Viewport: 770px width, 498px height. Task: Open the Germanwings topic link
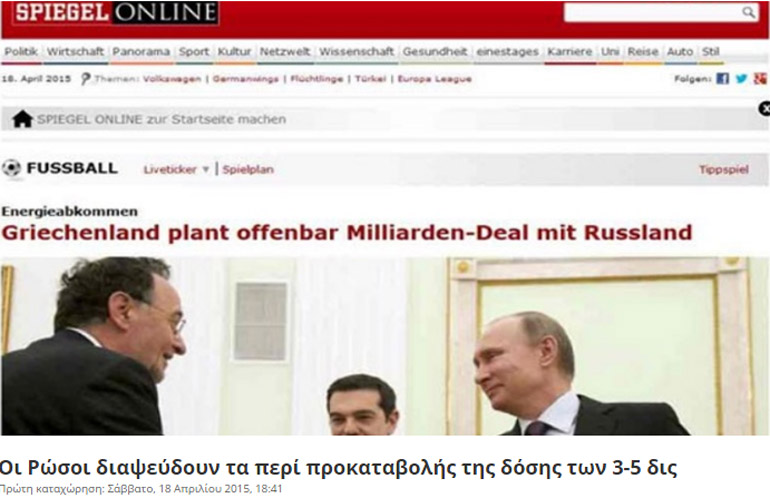(x=246, y=79)
